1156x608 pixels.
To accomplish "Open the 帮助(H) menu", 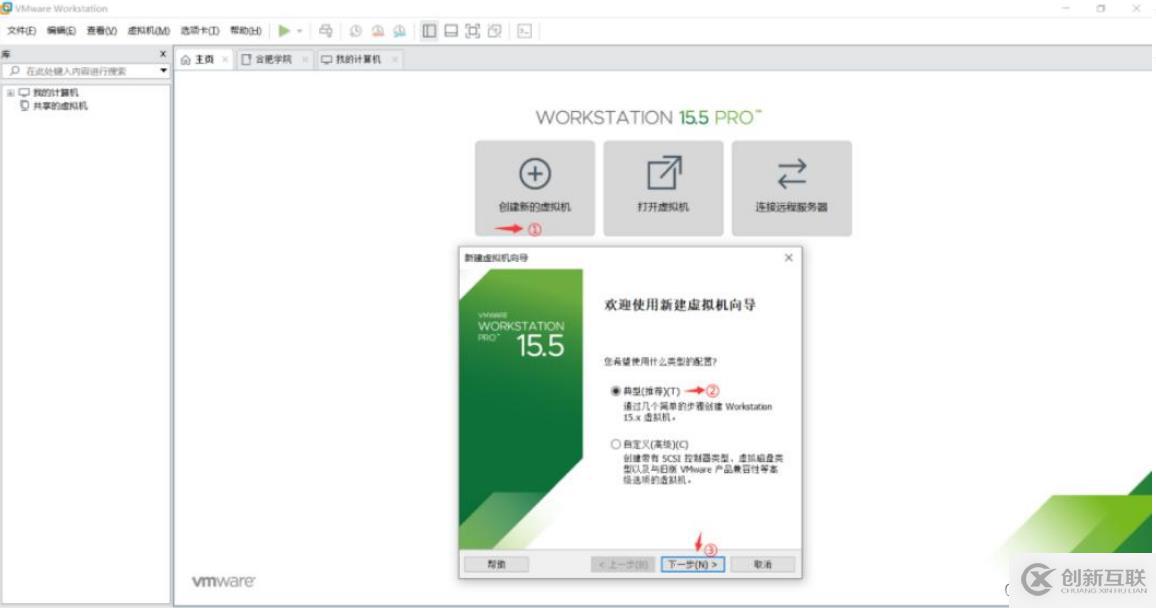I will click(x=246, y=31).
